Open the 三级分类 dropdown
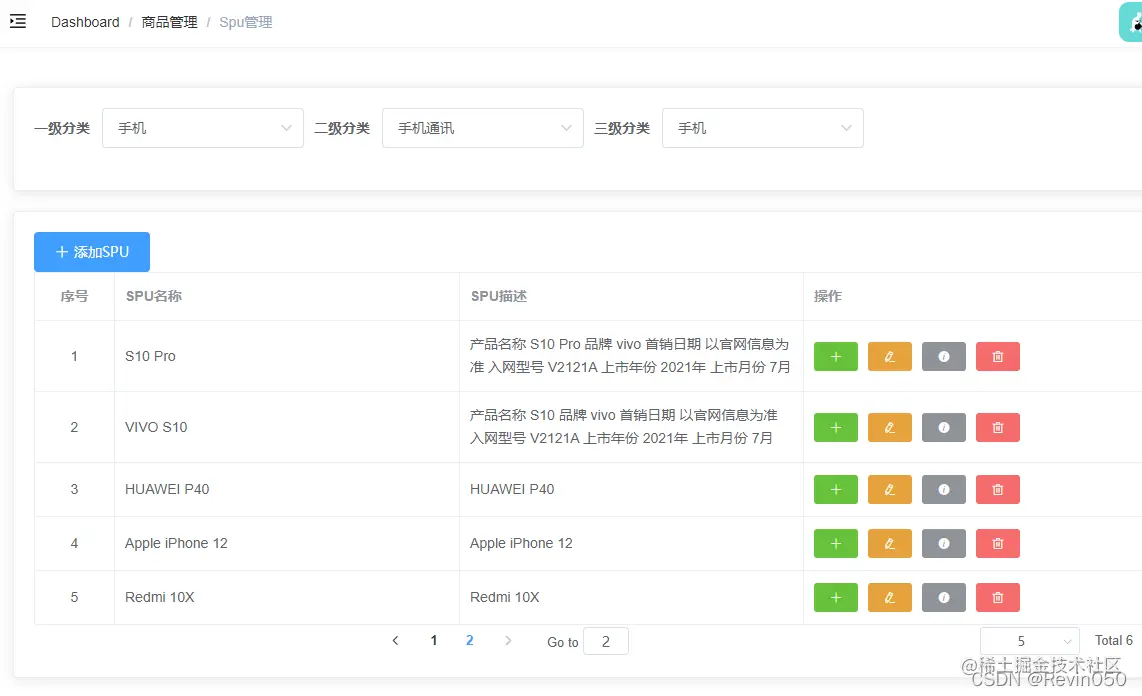This screenshot has width=1142, height=696. point(763,128)
